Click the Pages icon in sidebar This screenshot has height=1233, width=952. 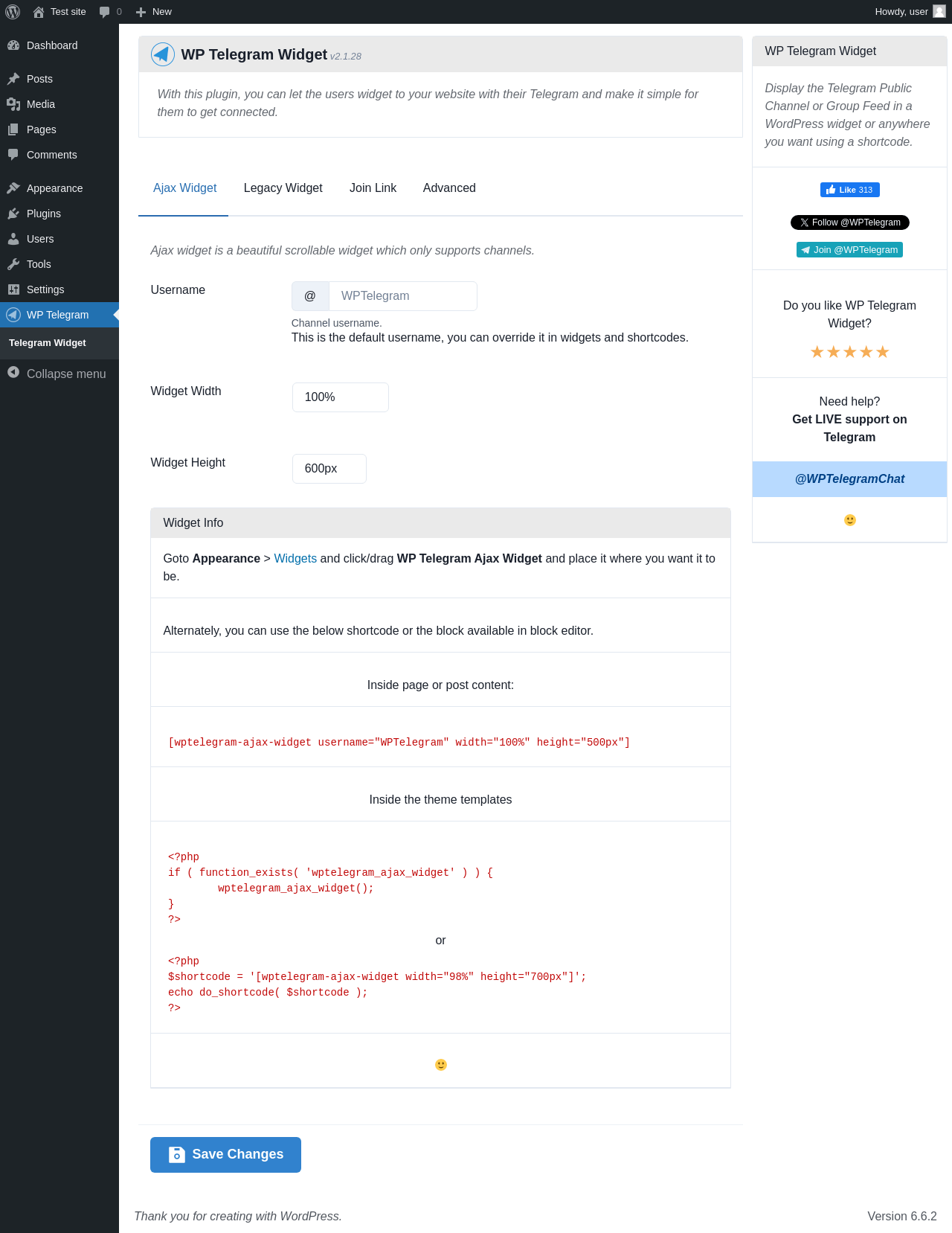point(13,129)
